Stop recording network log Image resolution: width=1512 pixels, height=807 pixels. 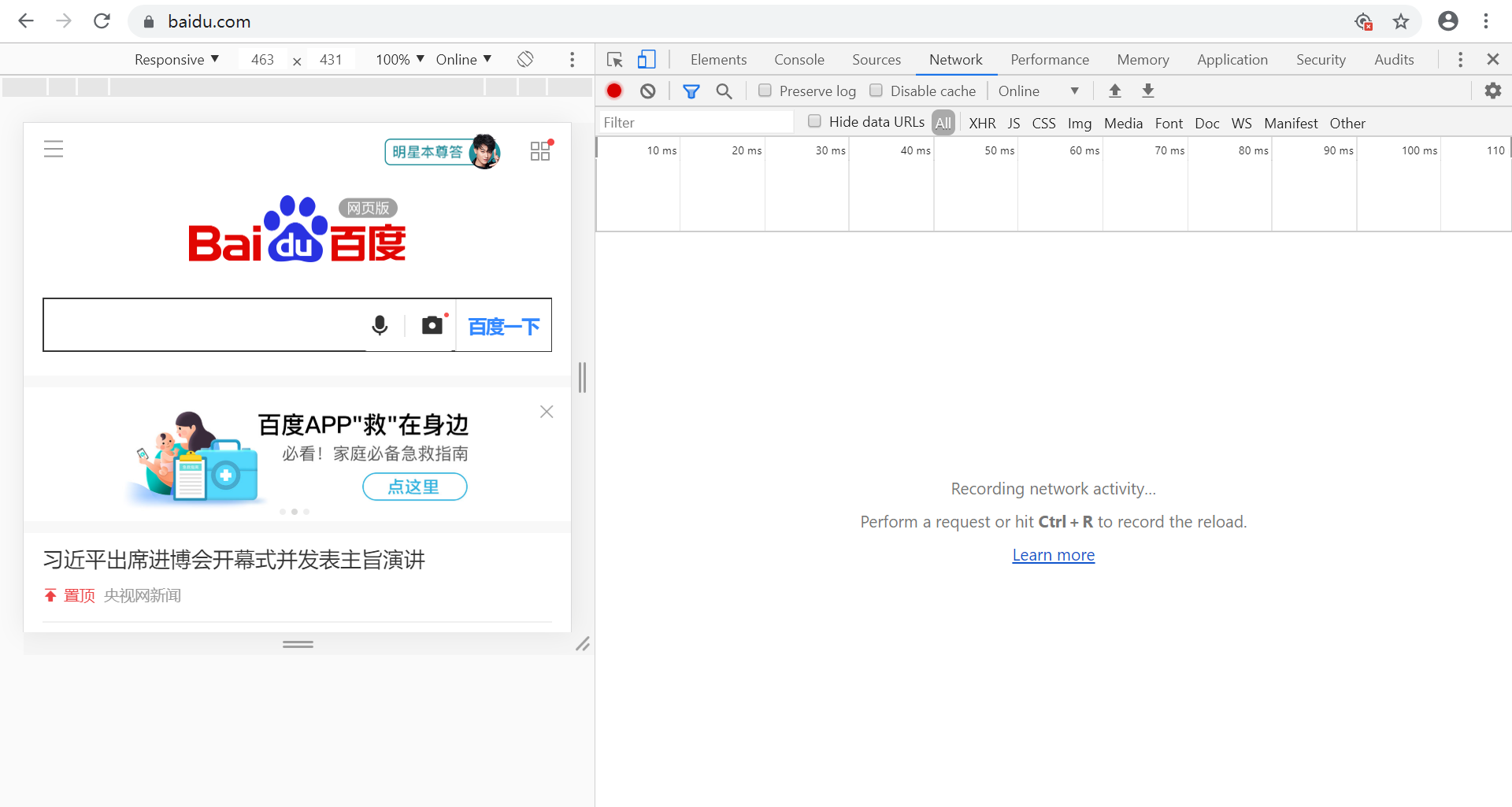[614, 91]
